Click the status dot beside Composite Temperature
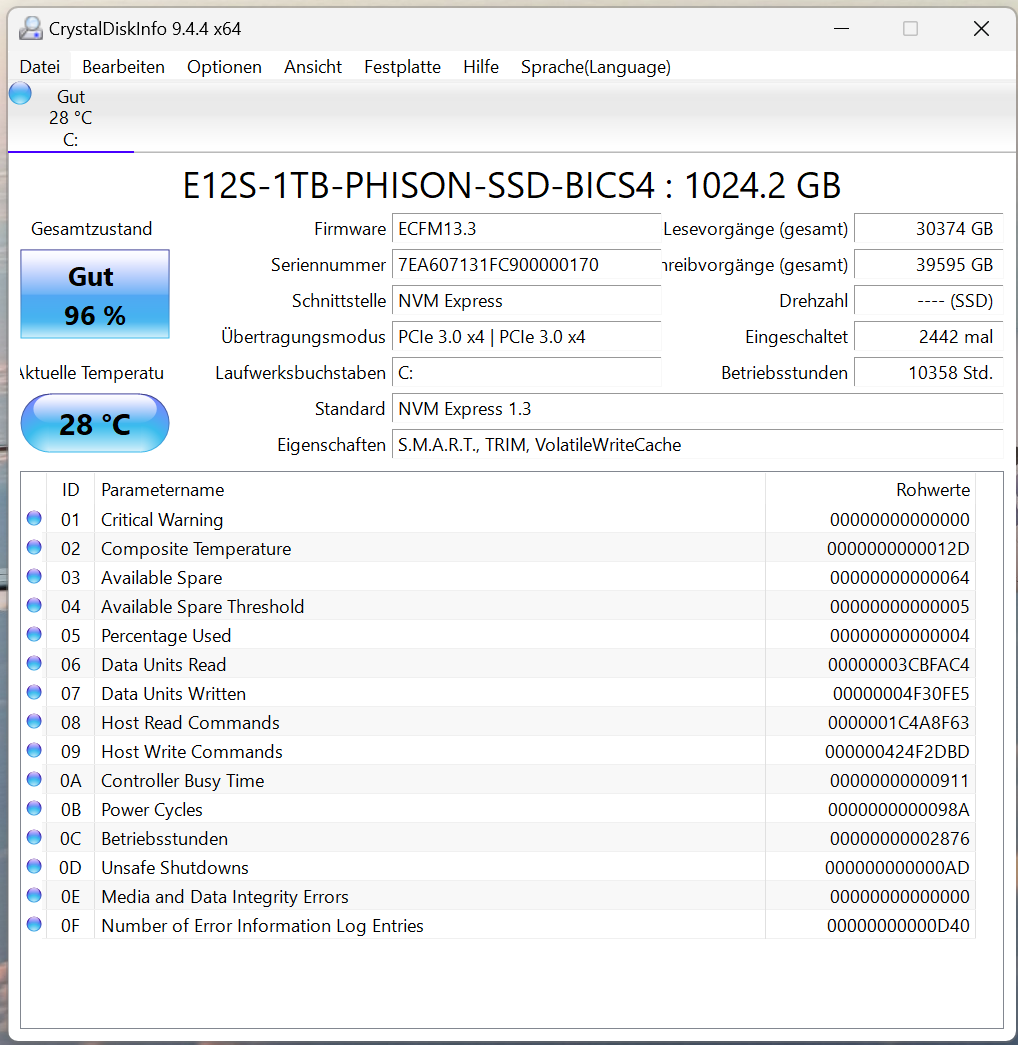 [34, 548]
